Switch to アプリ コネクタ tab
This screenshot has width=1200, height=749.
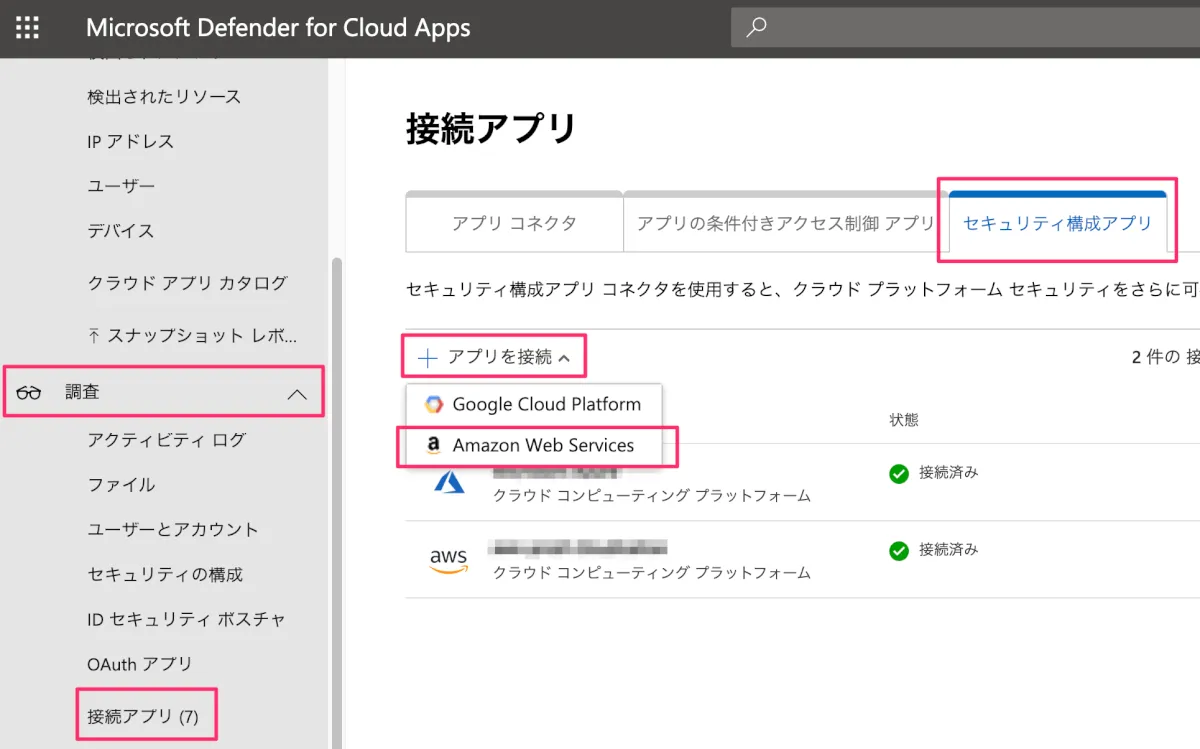click(514, 224)
